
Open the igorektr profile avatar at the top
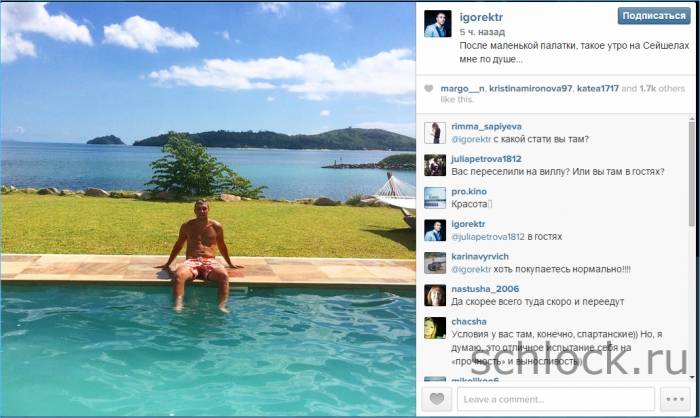pos(437,23)
